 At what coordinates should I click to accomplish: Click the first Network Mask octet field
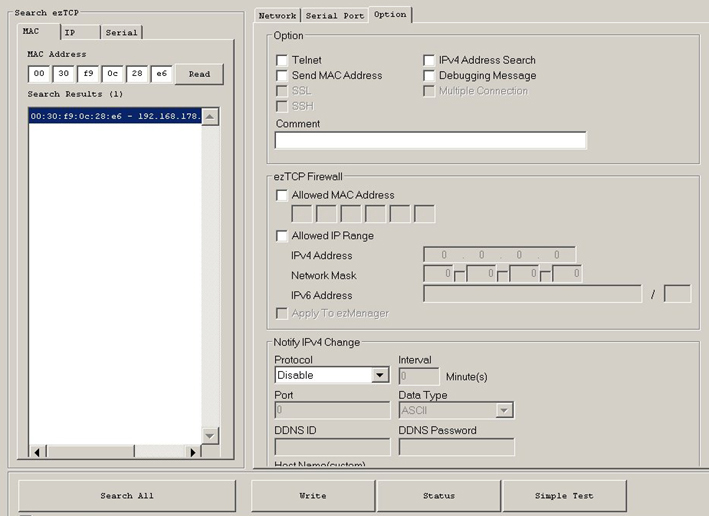[x=438, y=274]
